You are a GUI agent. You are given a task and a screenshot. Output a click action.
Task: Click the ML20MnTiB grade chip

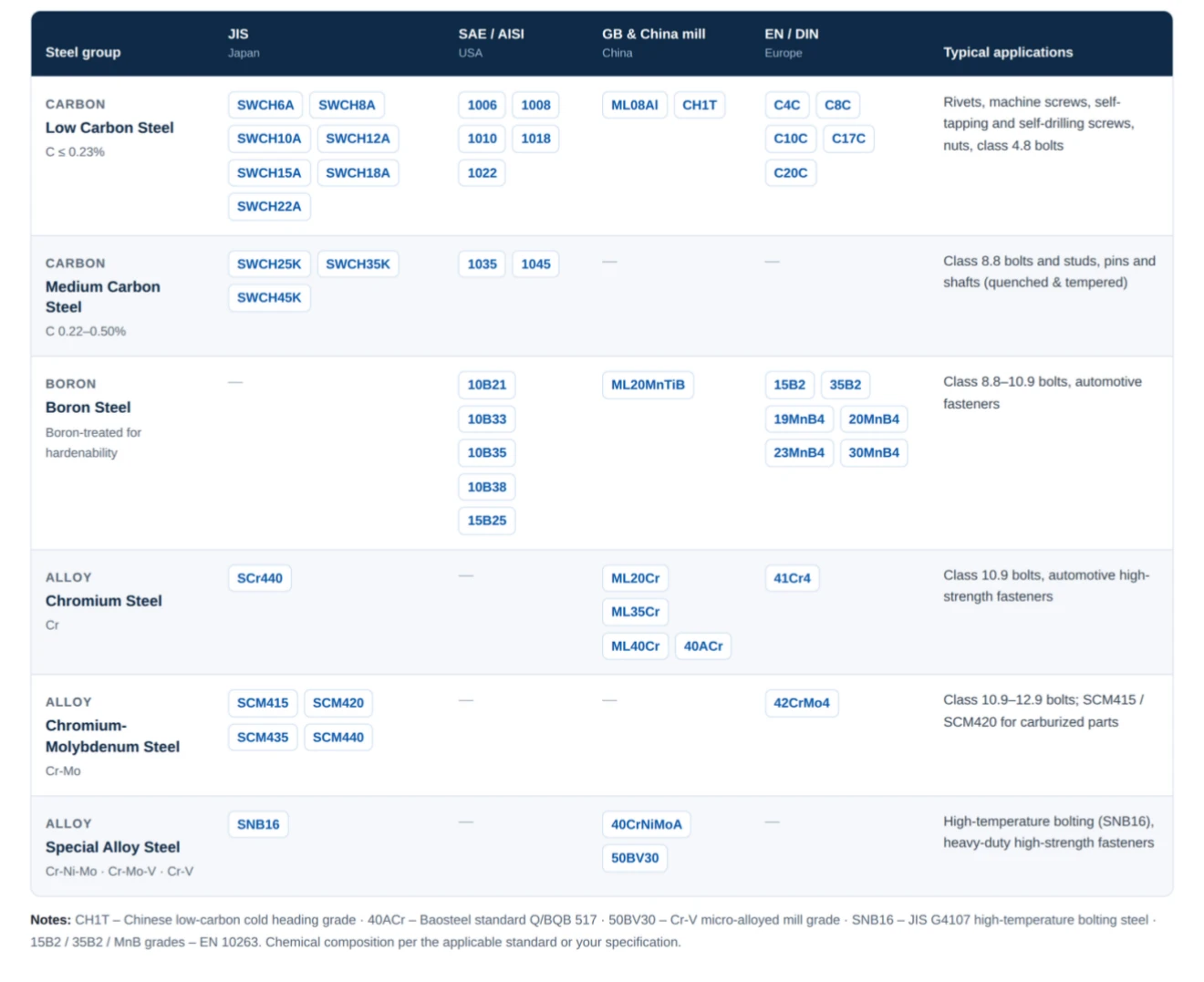click(648, 386)
